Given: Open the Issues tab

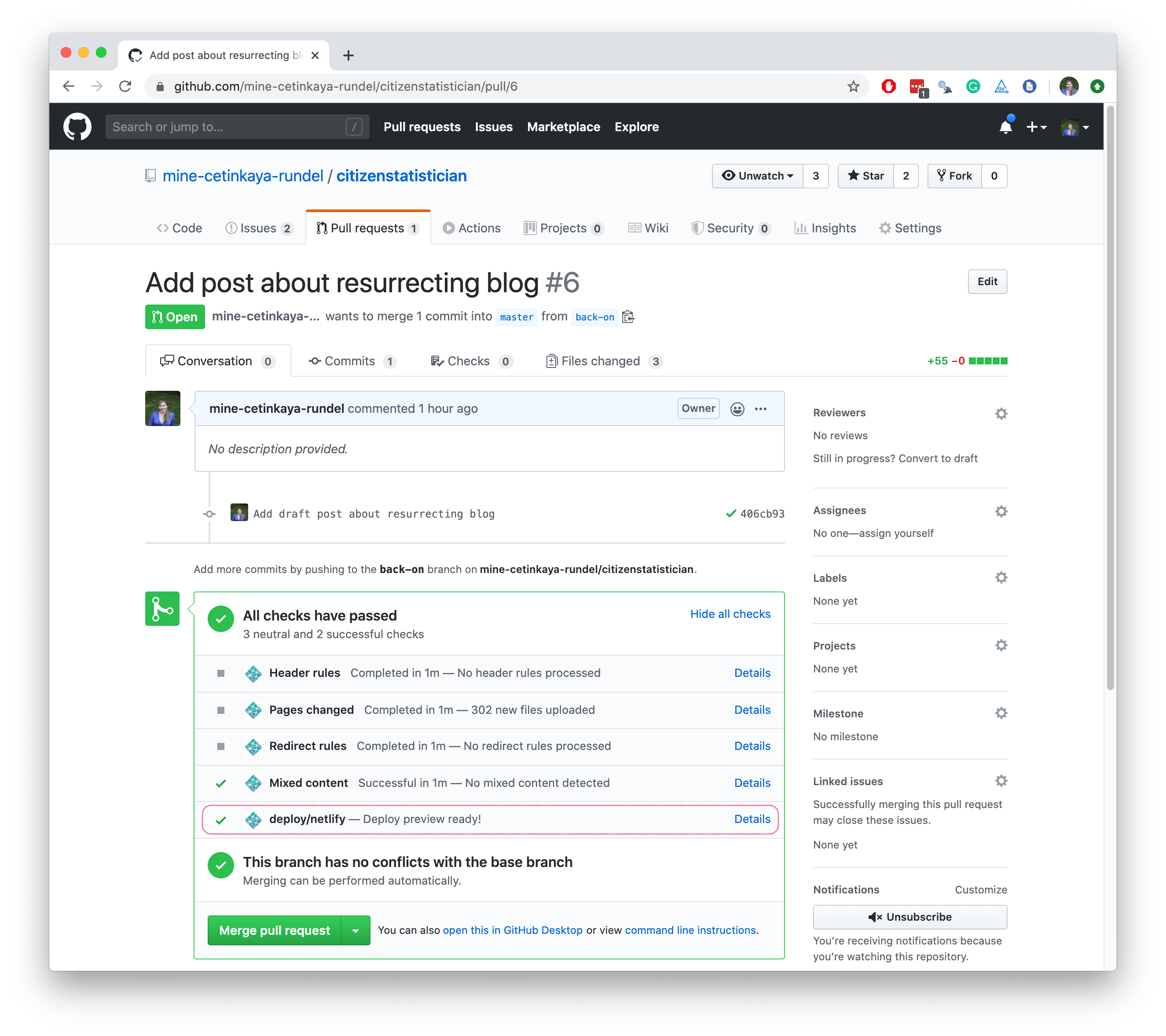Looking at the screenshot, I should pyautogui.click(x=259, y=228).
